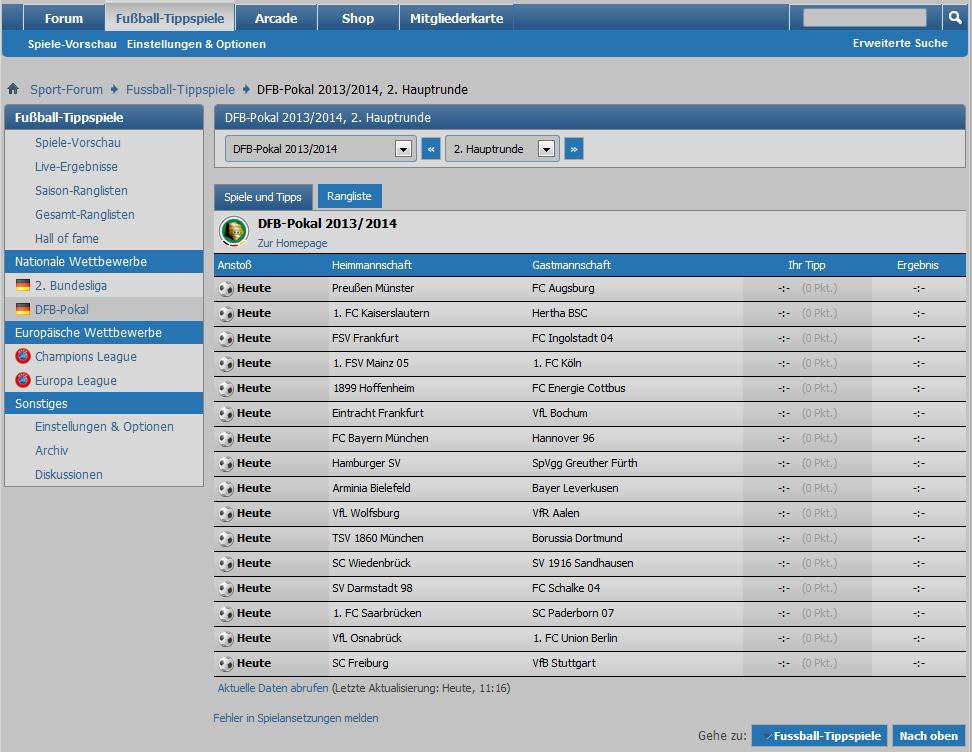
Task: Switch to the Rangliste tab
Action: 349,196
